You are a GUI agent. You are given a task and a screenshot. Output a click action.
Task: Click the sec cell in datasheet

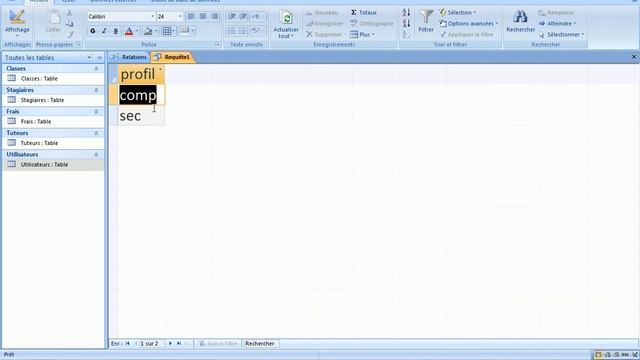point(141,116)
